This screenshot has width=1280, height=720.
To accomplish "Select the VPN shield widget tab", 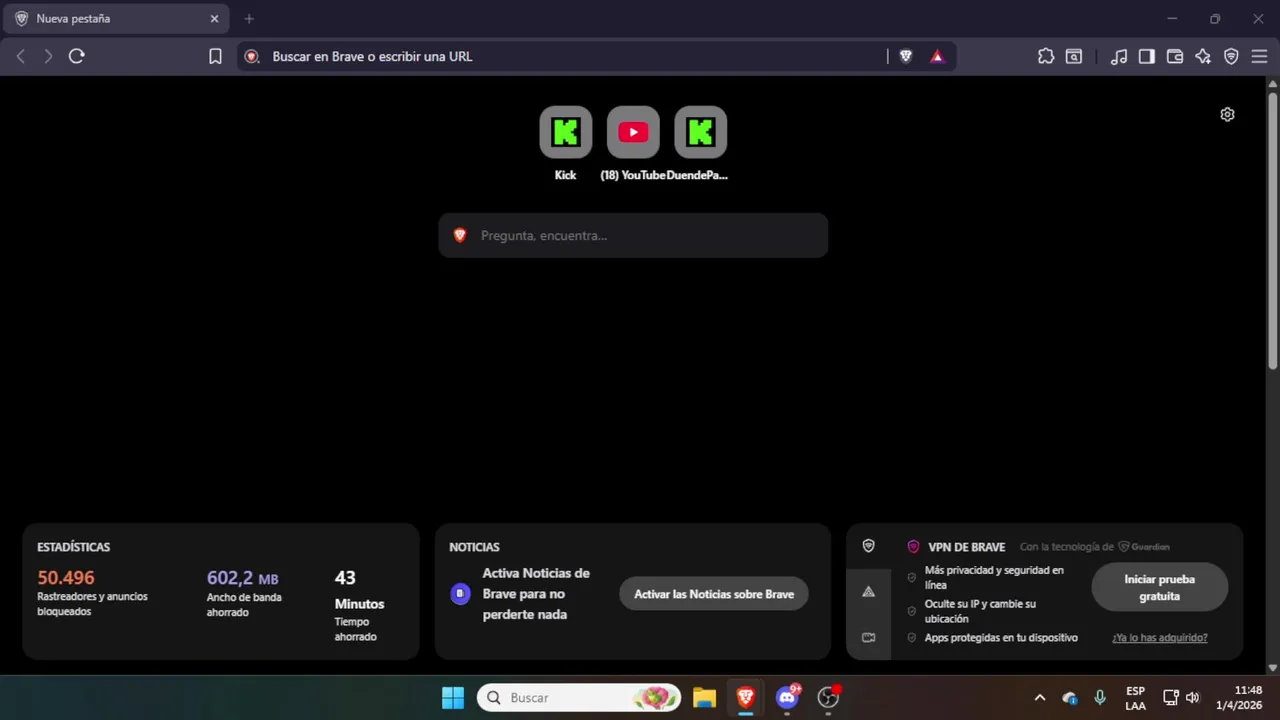I will pos(868,546).
